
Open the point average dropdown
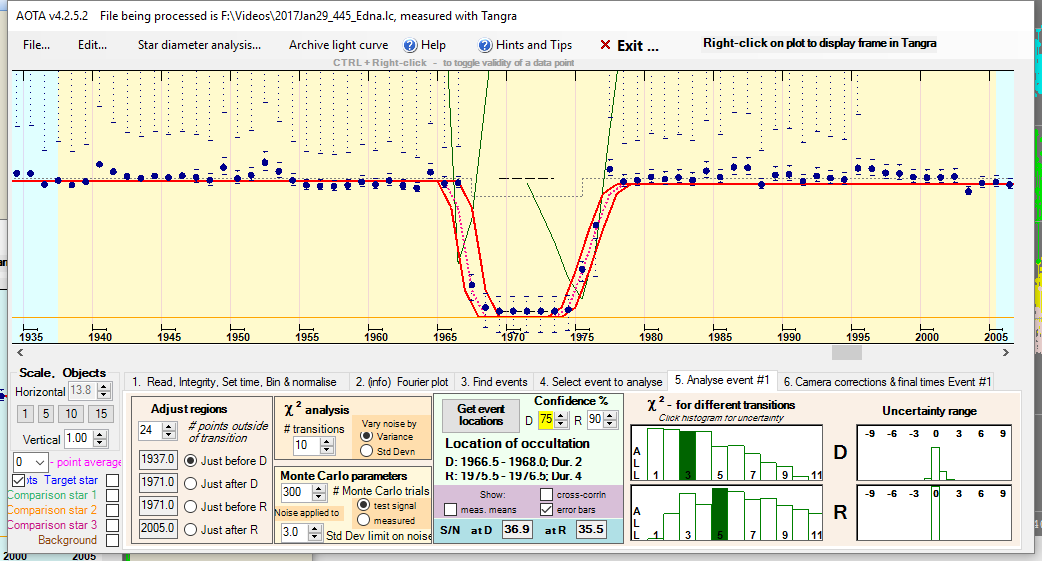coord(40,462)
